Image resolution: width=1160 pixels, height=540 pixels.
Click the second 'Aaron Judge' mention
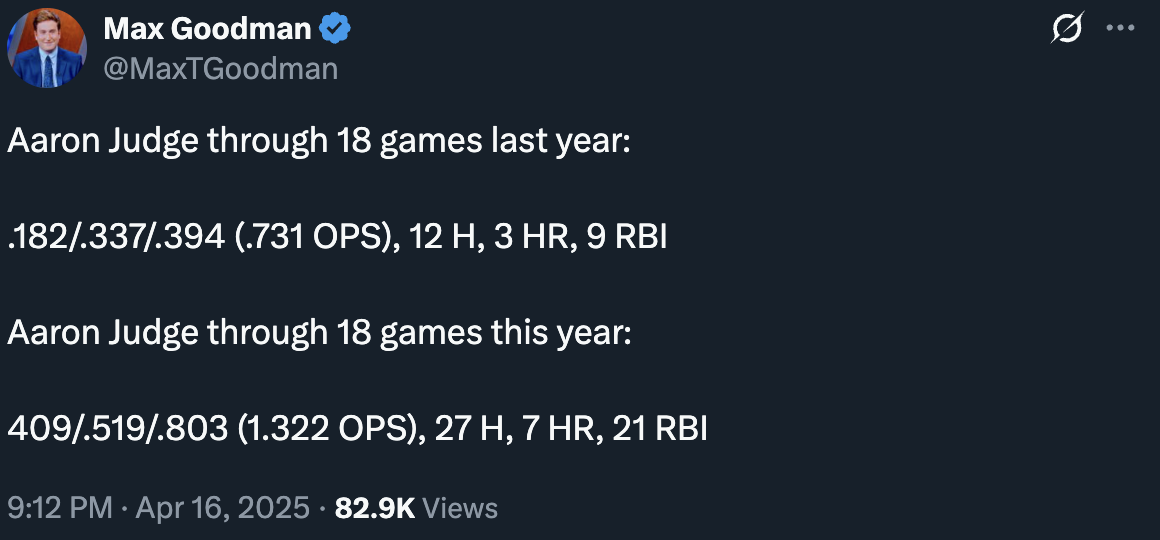pyautogui.click(x=103, y=334)
